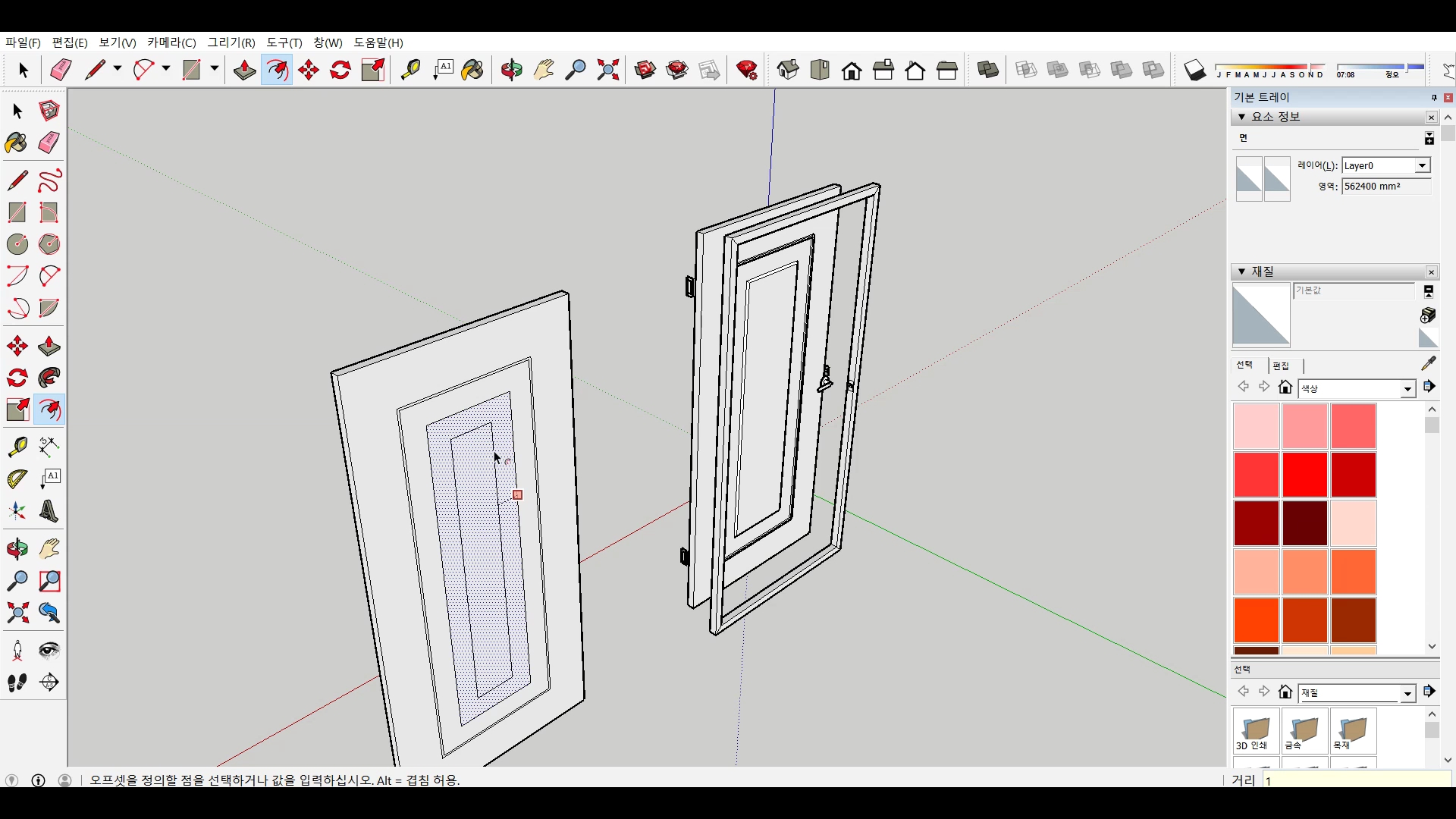Switch to Iso view house icon
Image resolution: width=1456 pixels, height=819 pixels.
pyautogui.click(x=788, y=71)
